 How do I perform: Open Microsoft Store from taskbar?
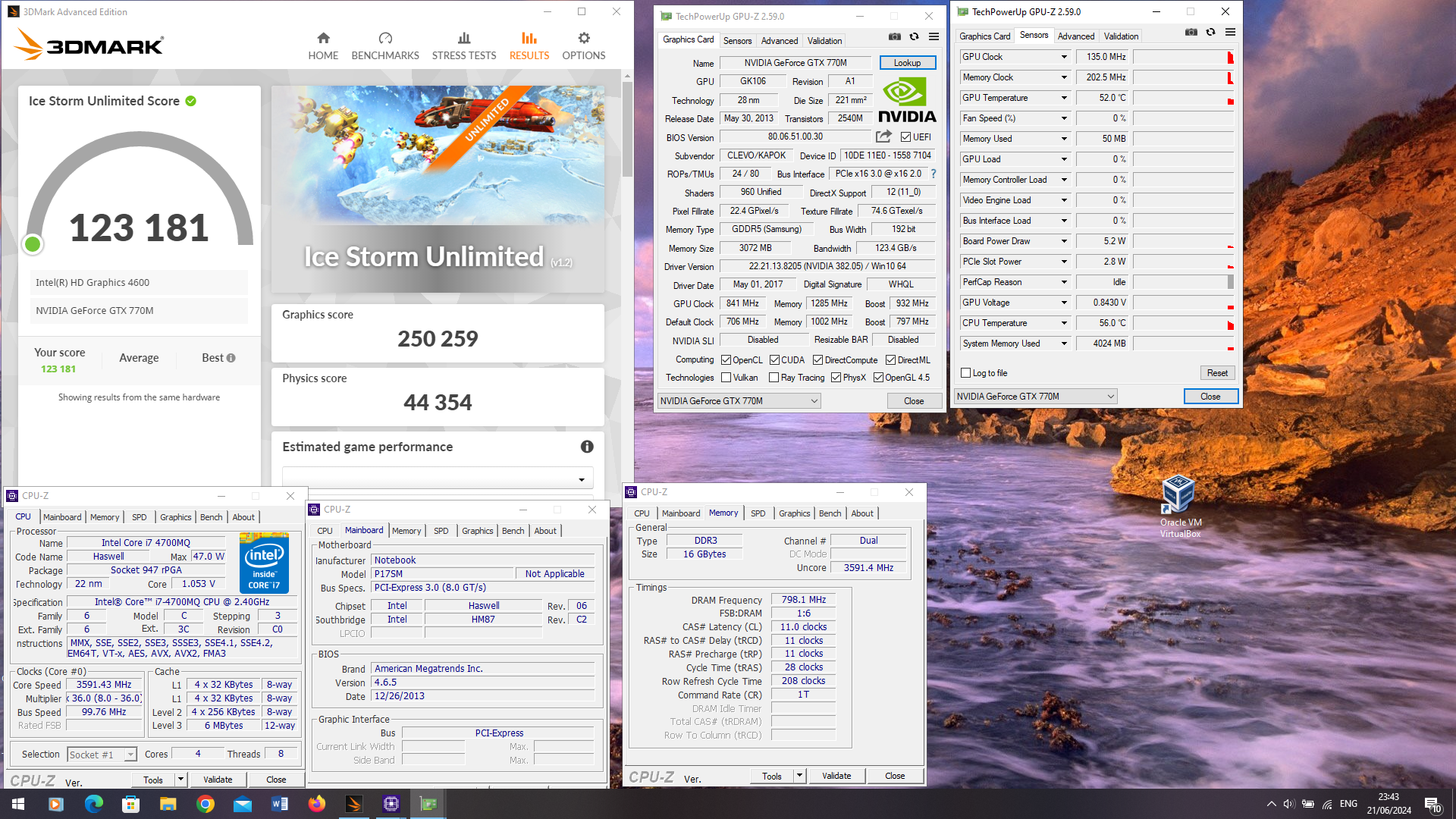tap(130, 804)
